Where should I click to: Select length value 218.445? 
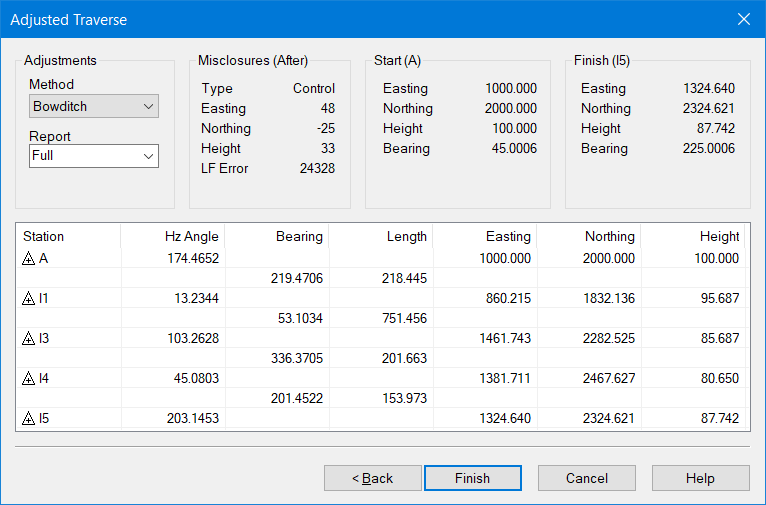[x=404, y=278]
